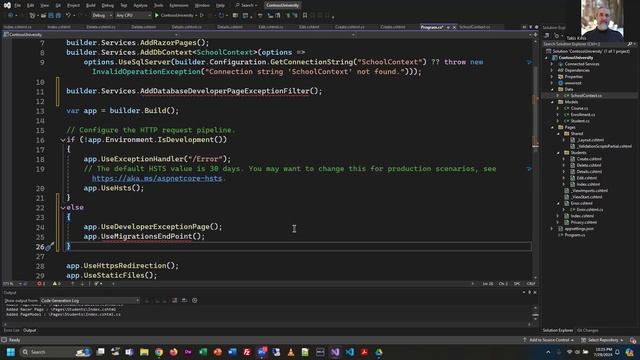Image resolution: width=640 pixels, height=360 pixels.
Task: Open FileZilla from the taskbar
Action: 247,352
